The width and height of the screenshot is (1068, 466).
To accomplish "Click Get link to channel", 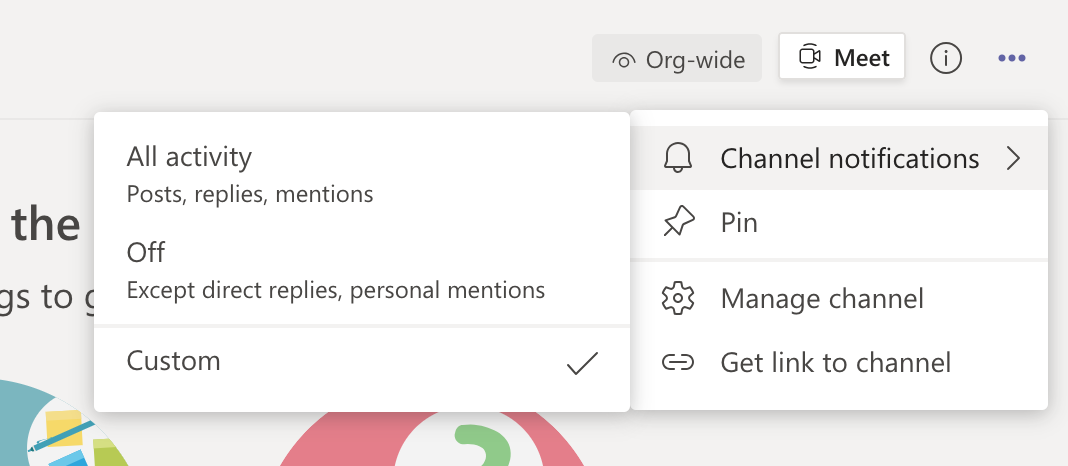I will [835, 362].
